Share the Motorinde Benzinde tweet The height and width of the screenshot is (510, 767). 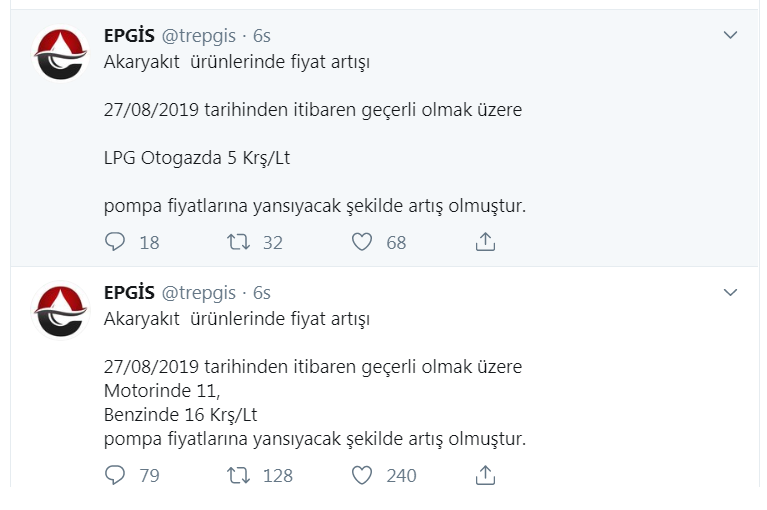coord(485,475)
